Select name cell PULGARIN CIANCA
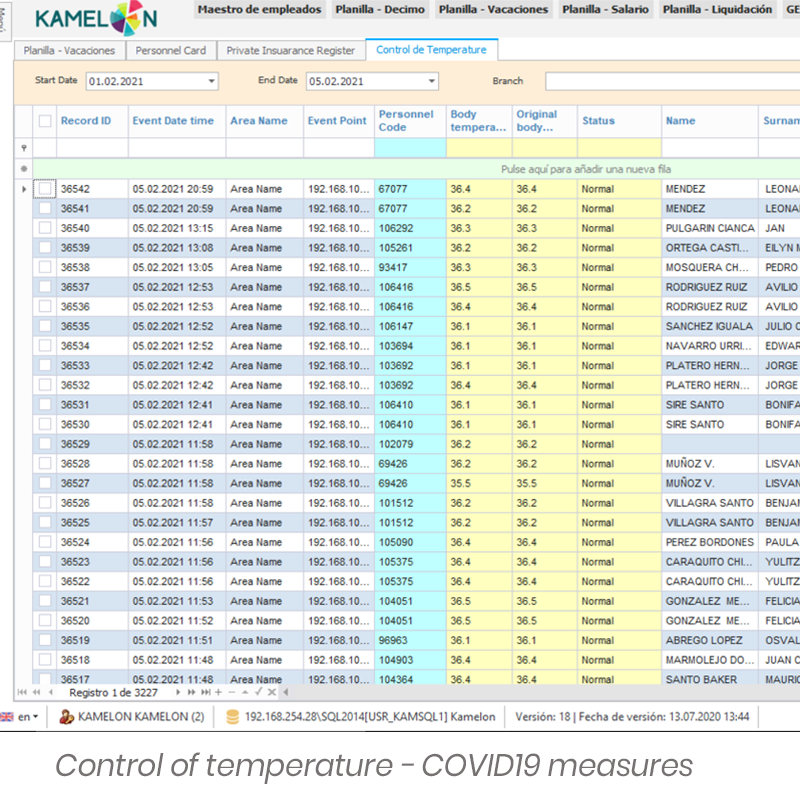The width and height of the screenshot is (800, 800). [x=710, y=228]
